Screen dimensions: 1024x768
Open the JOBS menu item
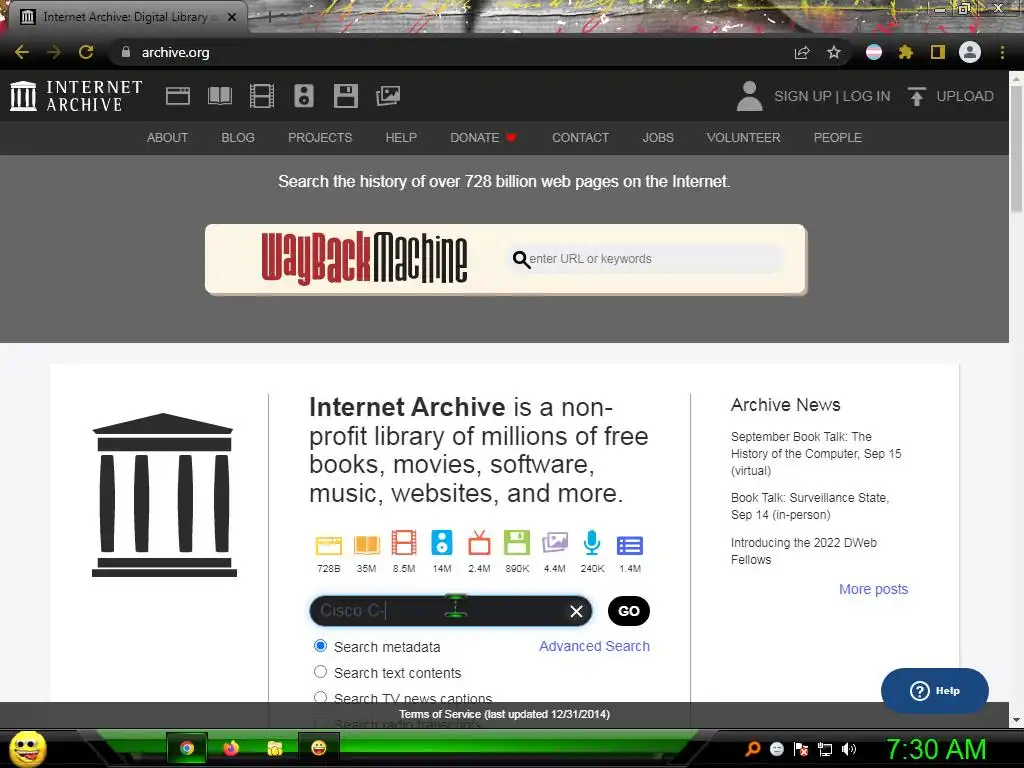(658, 138)
